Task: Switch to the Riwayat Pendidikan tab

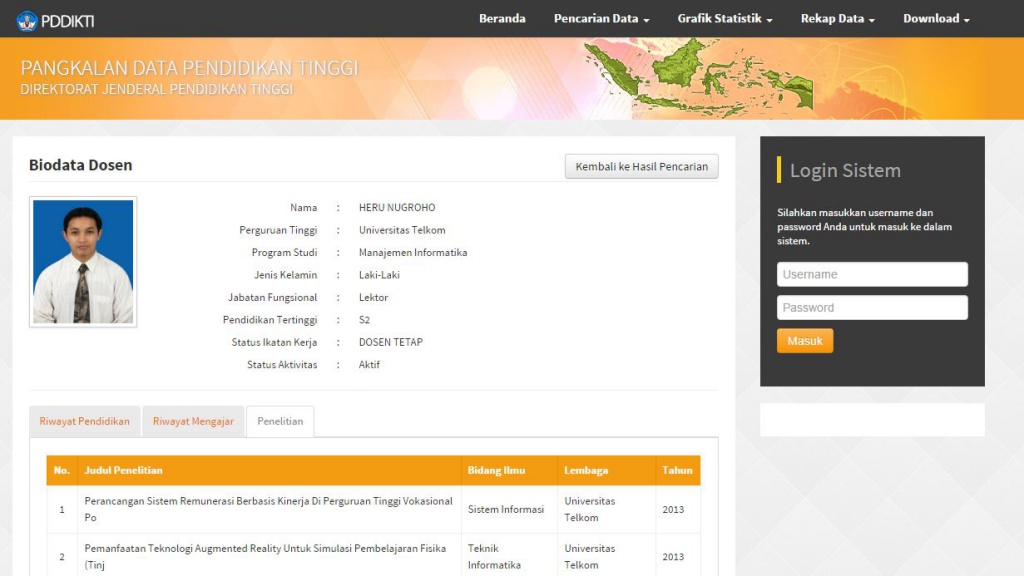Action: tap(84, 421)
